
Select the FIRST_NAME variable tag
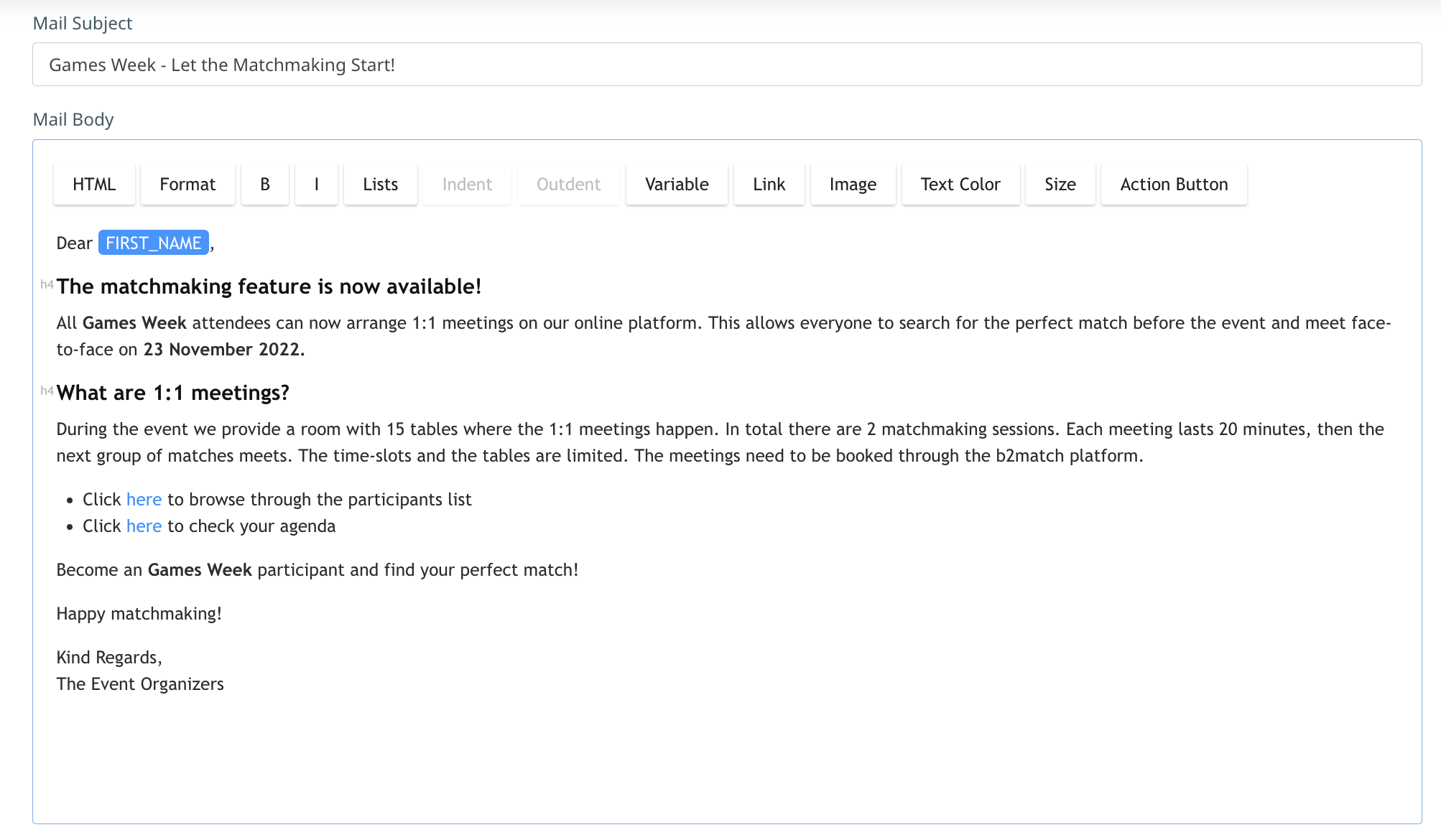[x=153, y=243]
